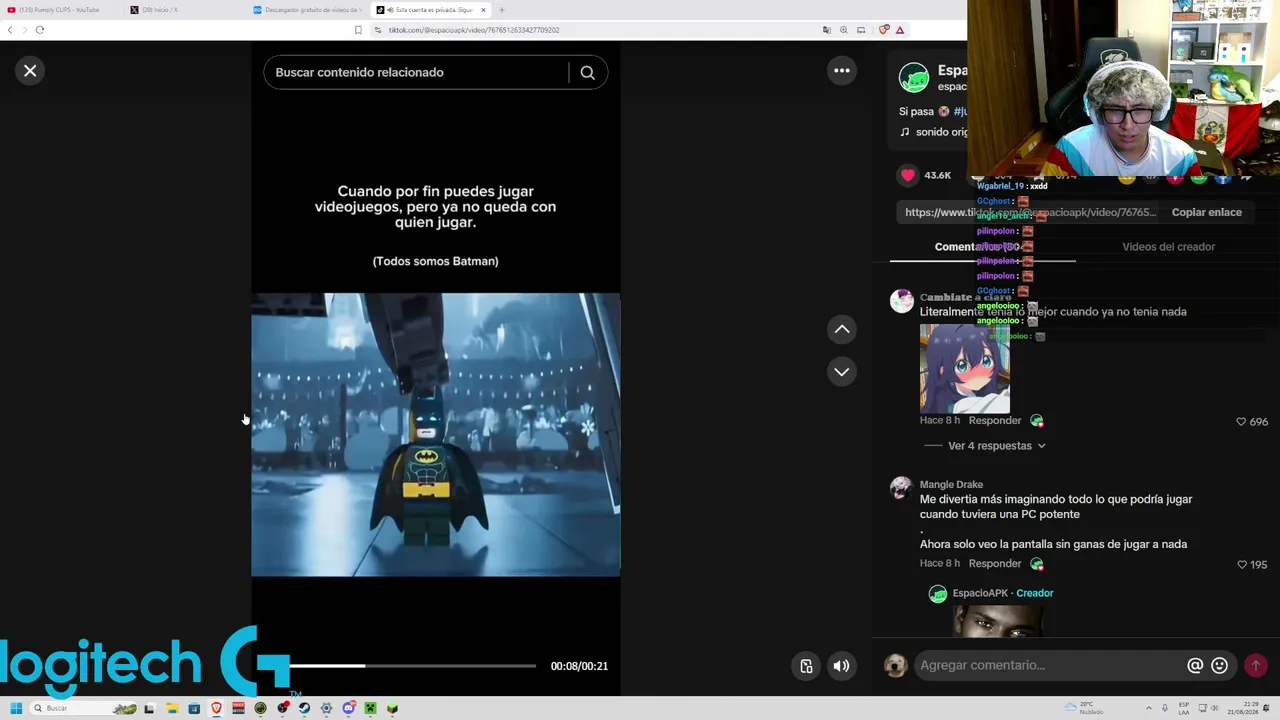
Task: Open the Brave browser taskbar icon
Action: [216, 708]
